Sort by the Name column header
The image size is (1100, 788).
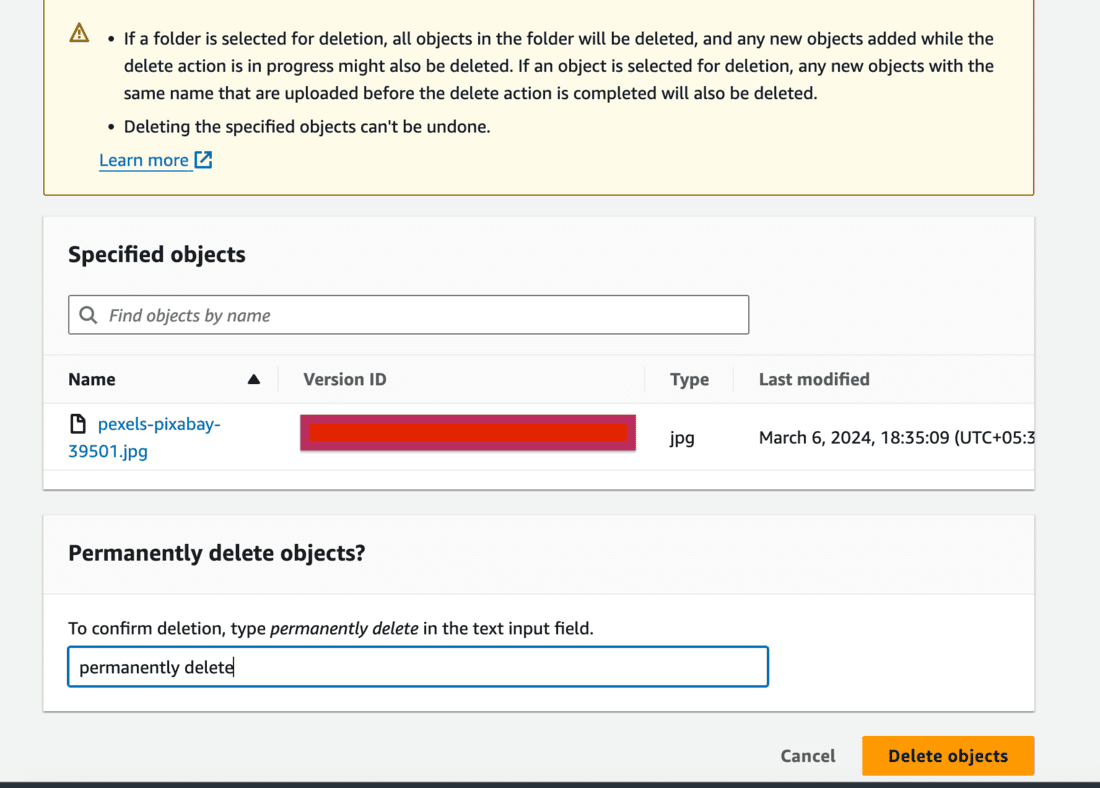pos(92,379)
